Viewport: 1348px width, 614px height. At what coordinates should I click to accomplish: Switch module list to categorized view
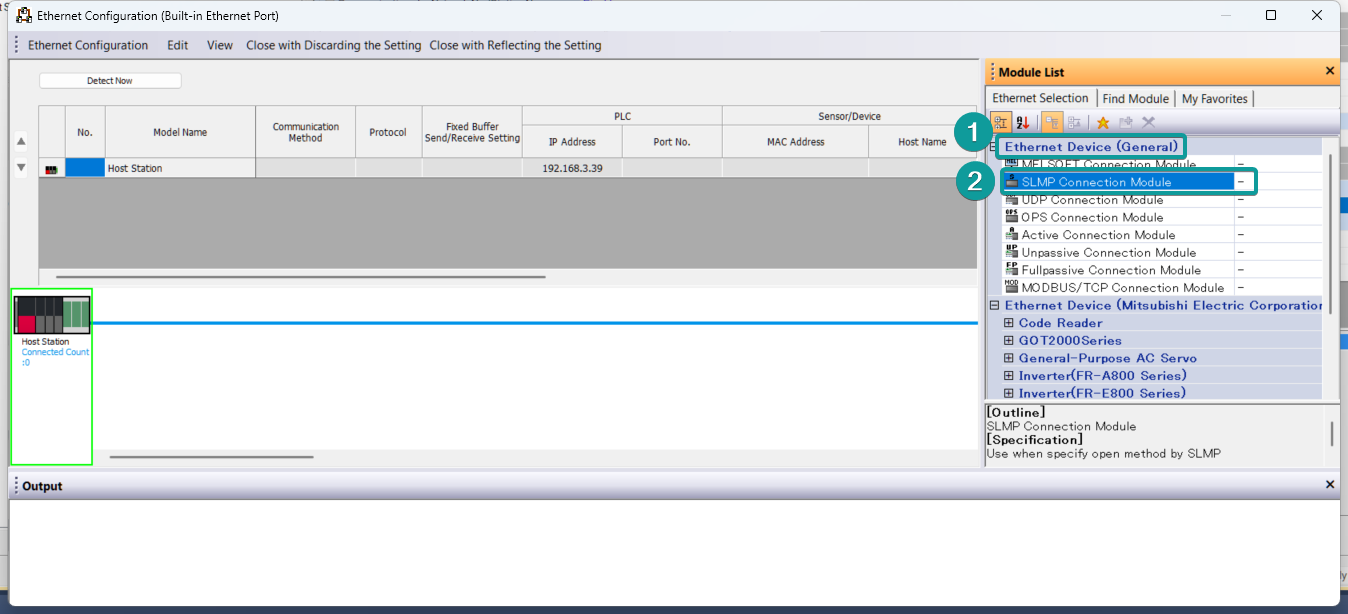coord(999,122)
